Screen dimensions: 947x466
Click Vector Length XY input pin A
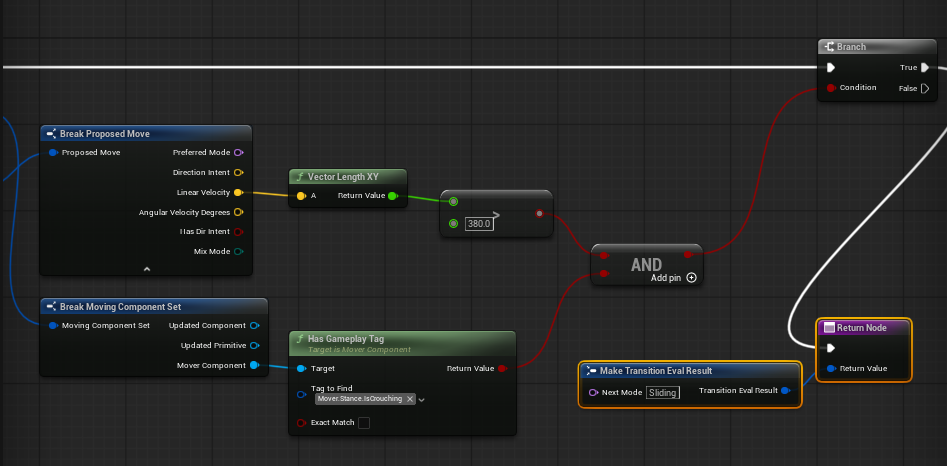(301, 196)
